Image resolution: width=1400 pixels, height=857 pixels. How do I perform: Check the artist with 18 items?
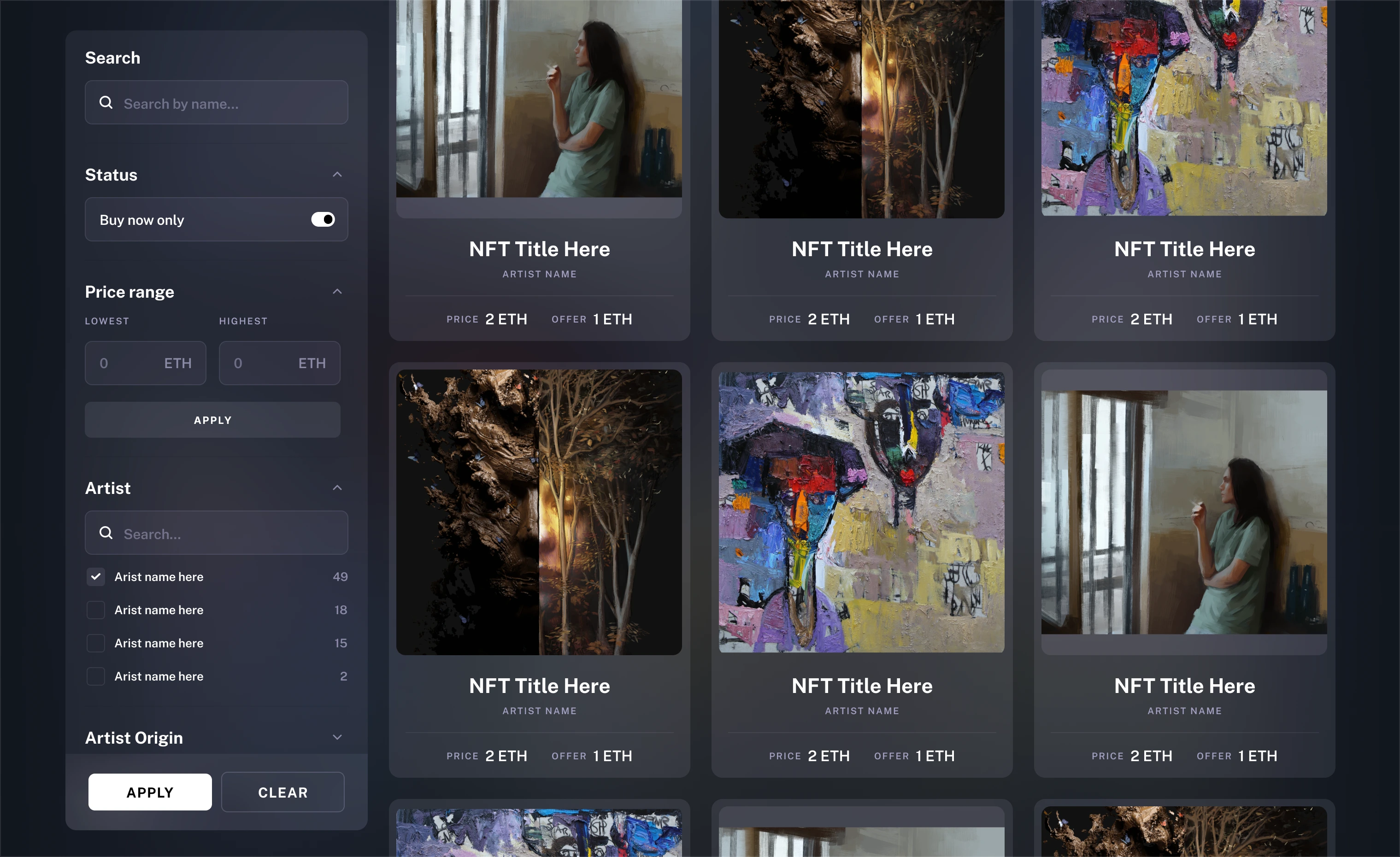click(x=95, y=610)
